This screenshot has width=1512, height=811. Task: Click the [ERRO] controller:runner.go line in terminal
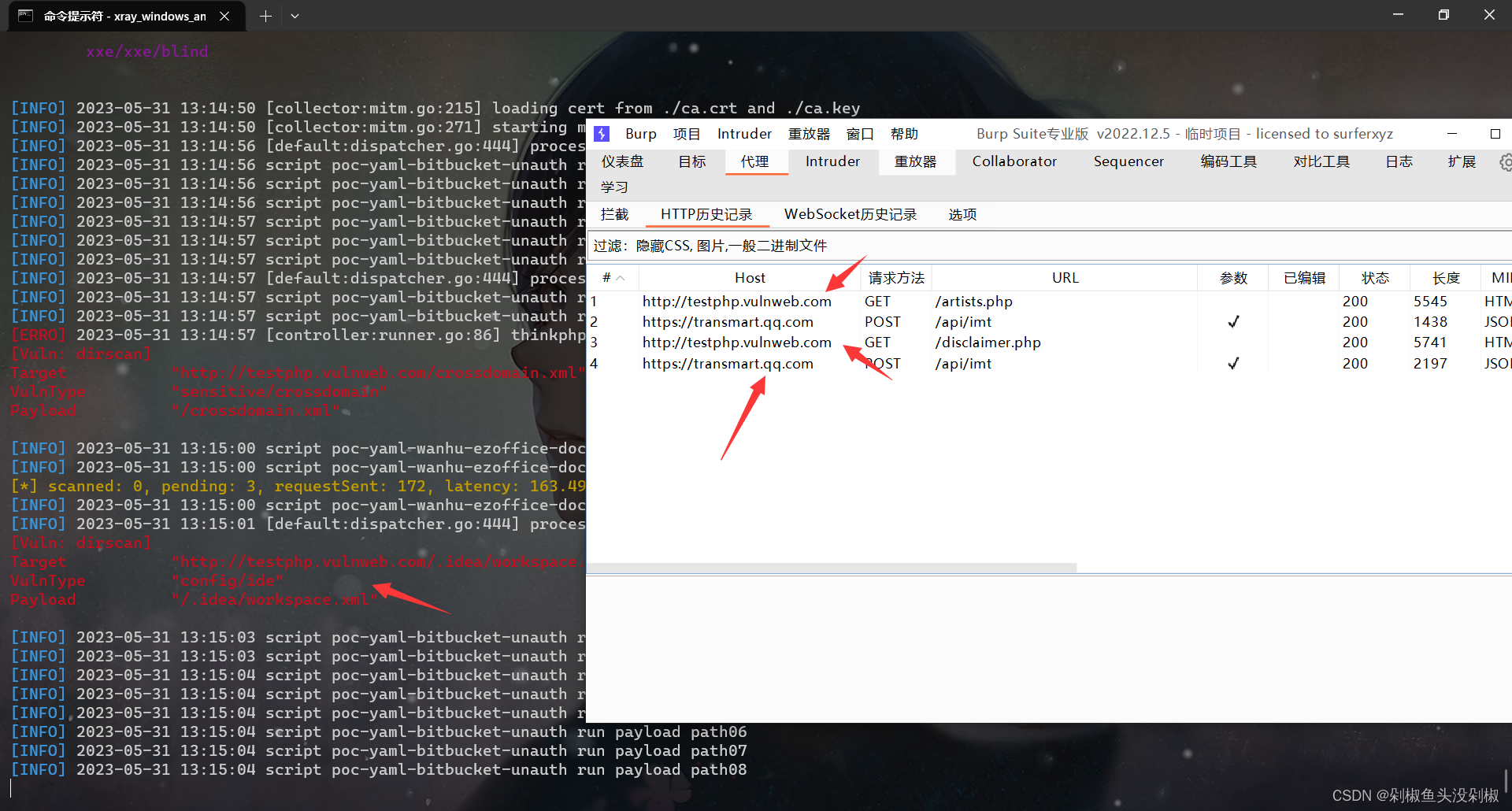[x=298, y=335]
